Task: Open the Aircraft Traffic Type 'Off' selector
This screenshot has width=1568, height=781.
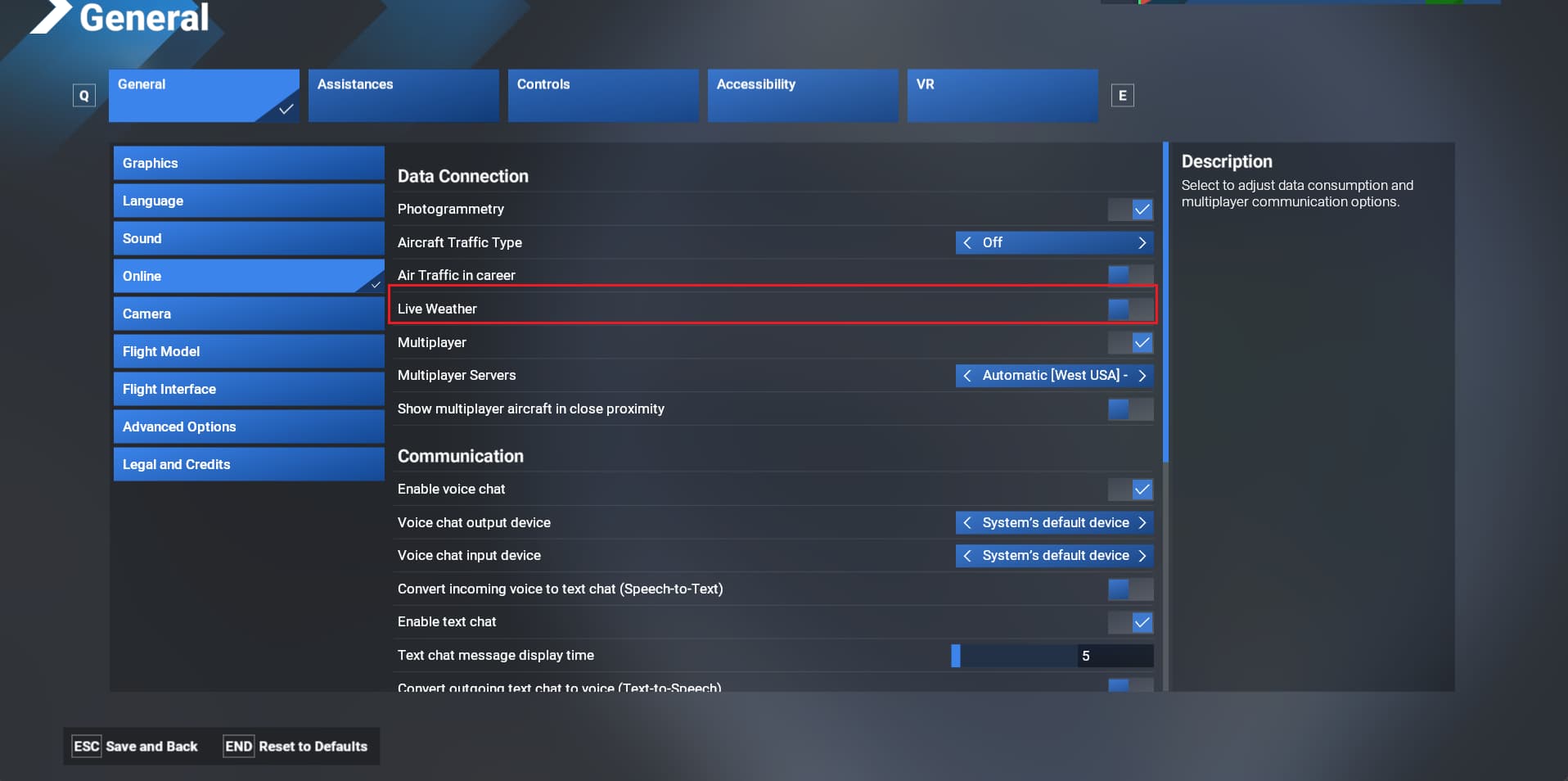Action: coord(1054,242)
